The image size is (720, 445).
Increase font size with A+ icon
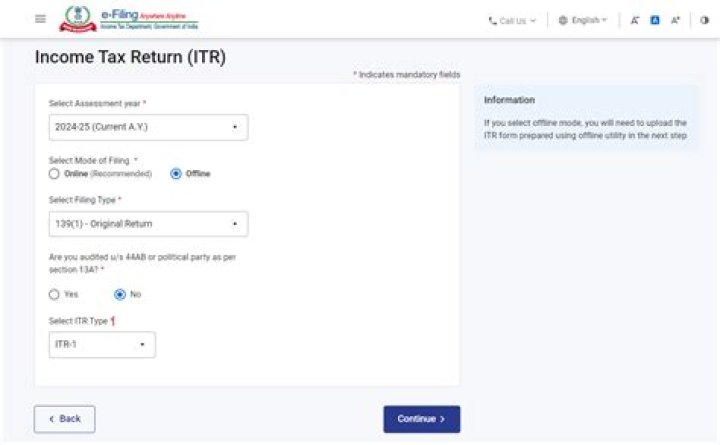(x=676, y=20)
